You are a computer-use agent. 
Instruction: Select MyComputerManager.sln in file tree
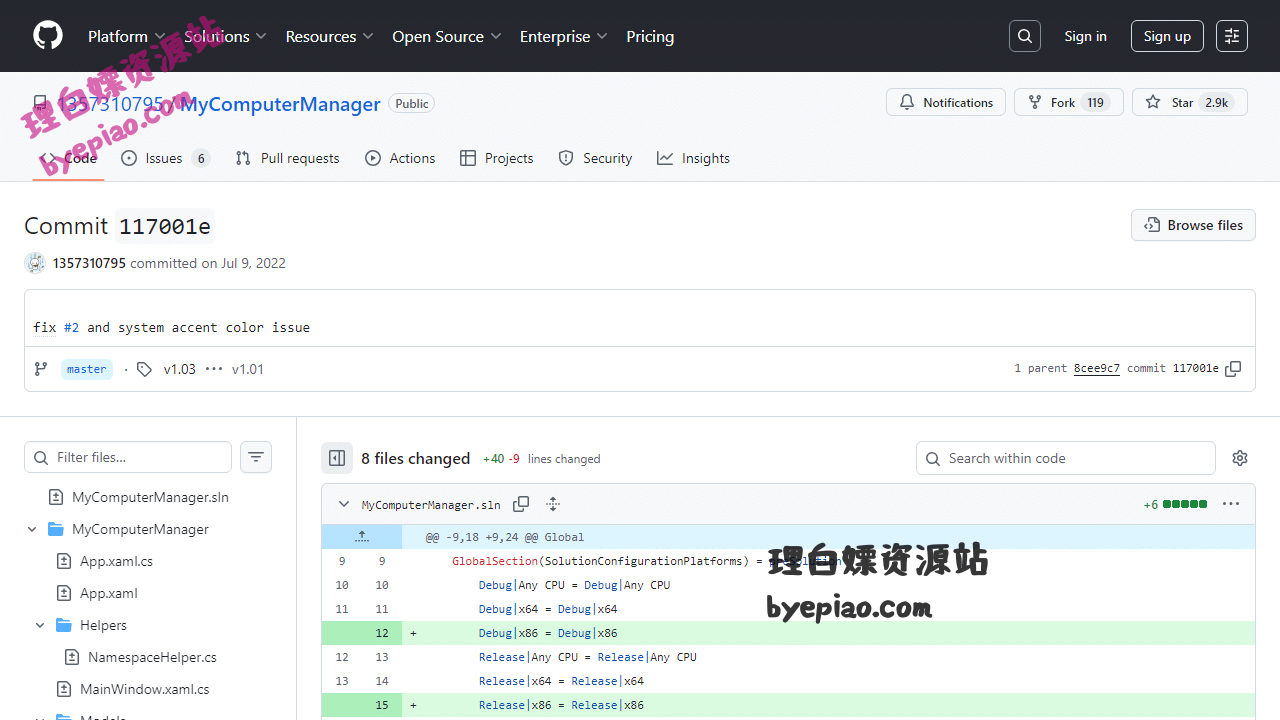click(x=150, y=497)
